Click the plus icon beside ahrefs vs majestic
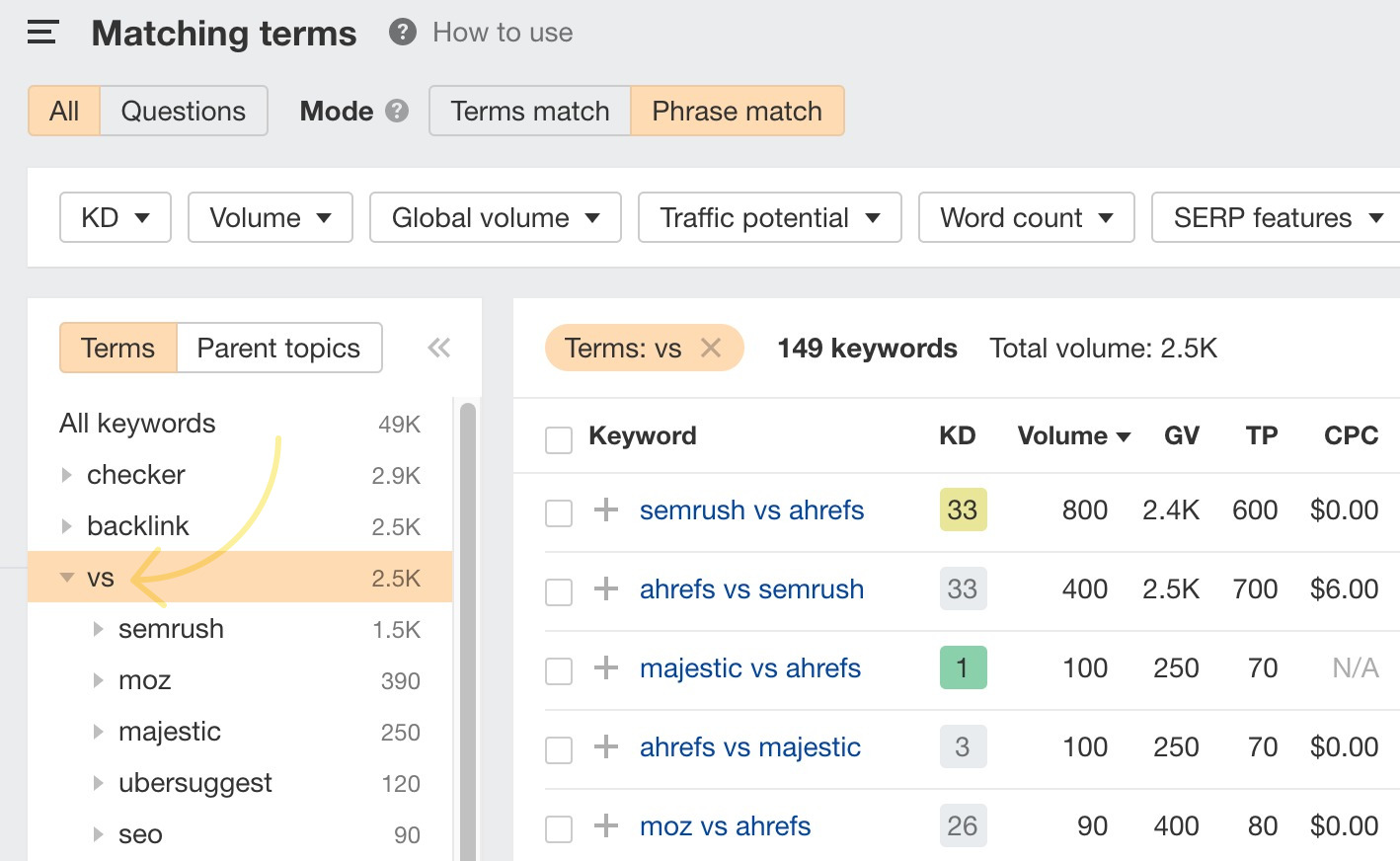This screenshot has width=1400, height=861. [x=604, y=747]
